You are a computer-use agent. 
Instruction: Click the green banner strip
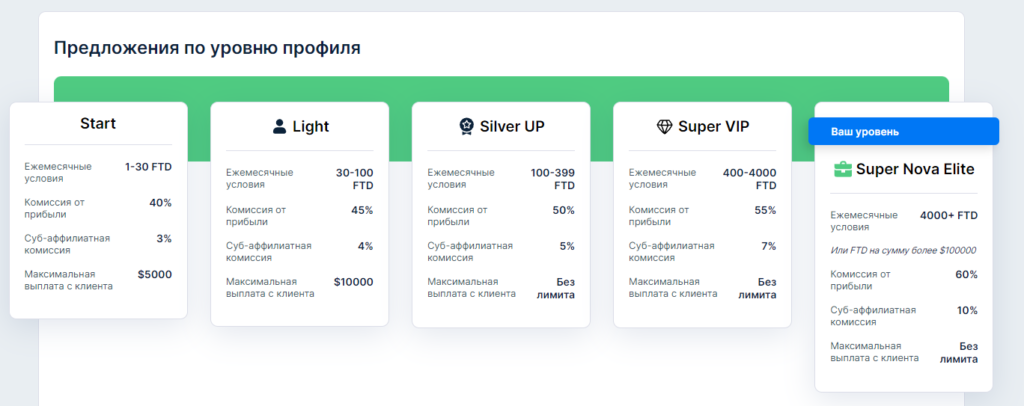pyautogui.click(x=501, y=89)
